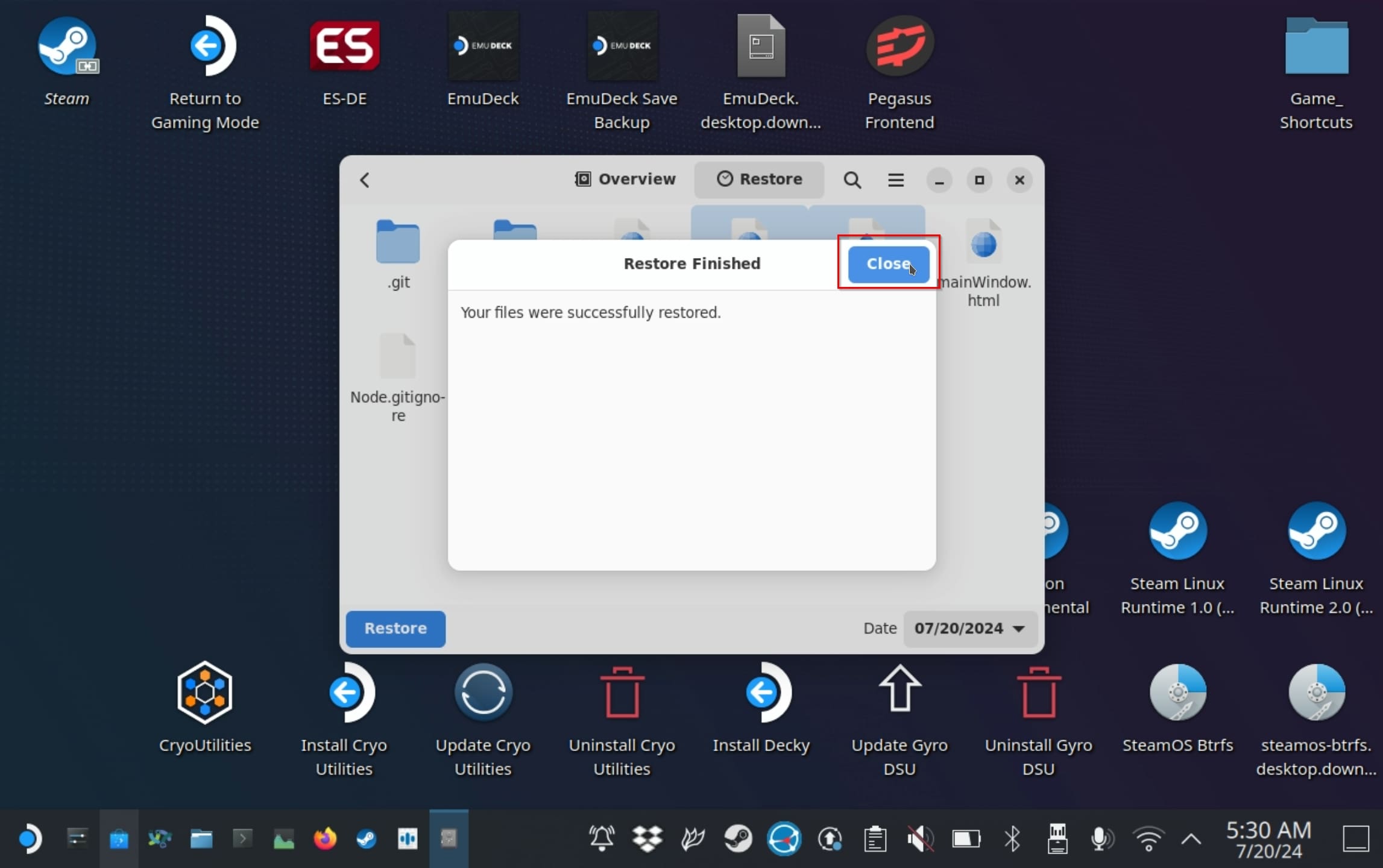Viewport: 1383px width, 868px height.
Task: Open the SteamOS Btrfs desktop icon
Action: pyautogui.click(x=1177, y=708)
